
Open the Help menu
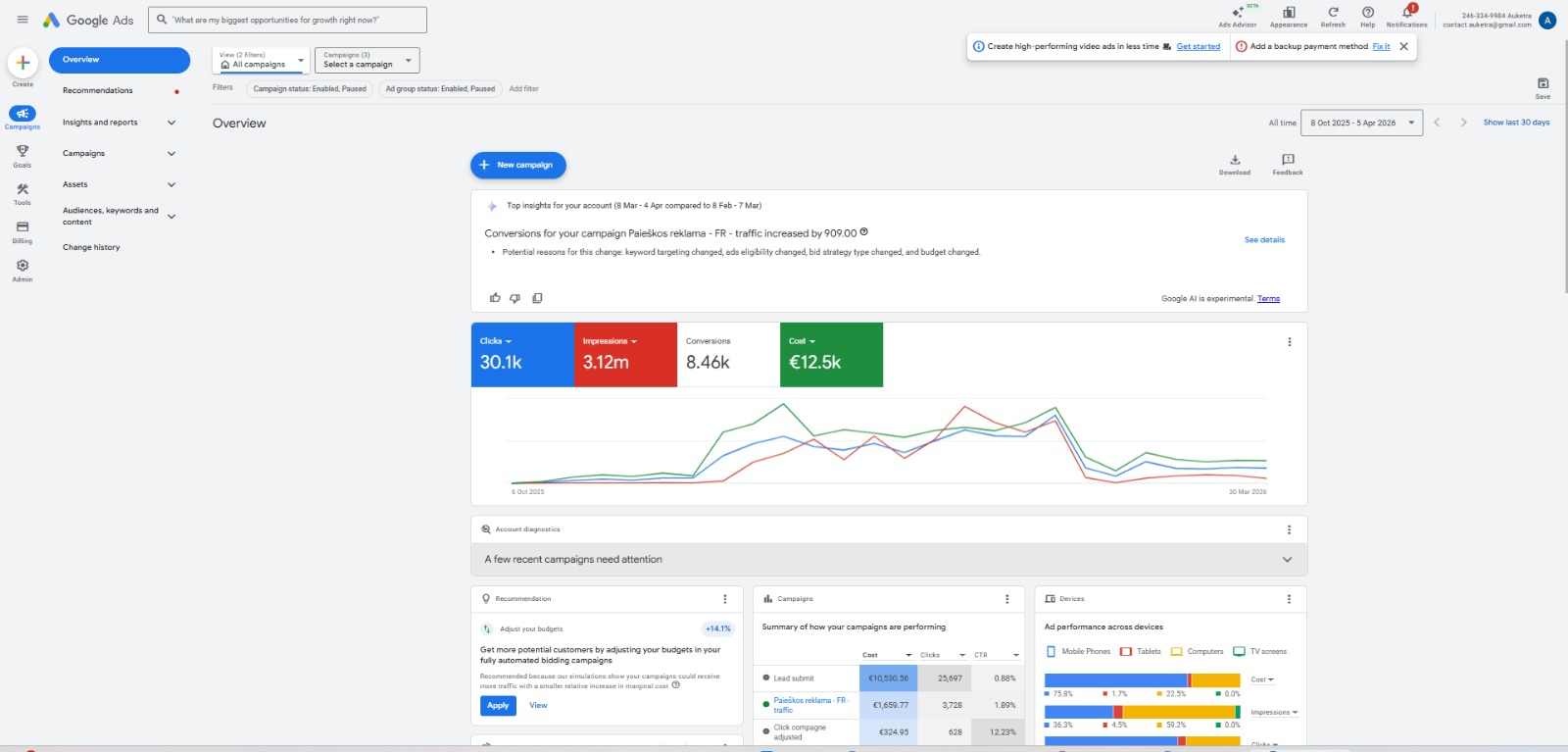click(1368, 16)
